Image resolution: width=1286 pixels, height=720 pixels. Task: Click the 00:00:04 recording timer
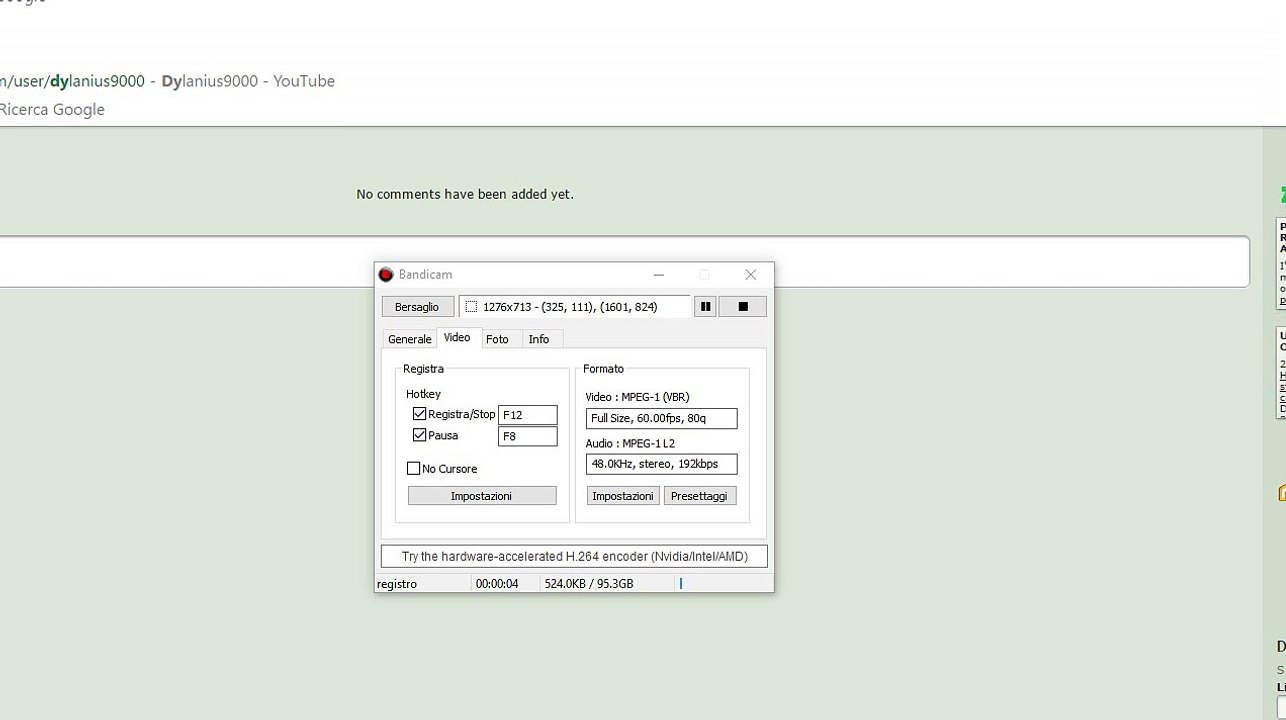click(x=497, y=584)
